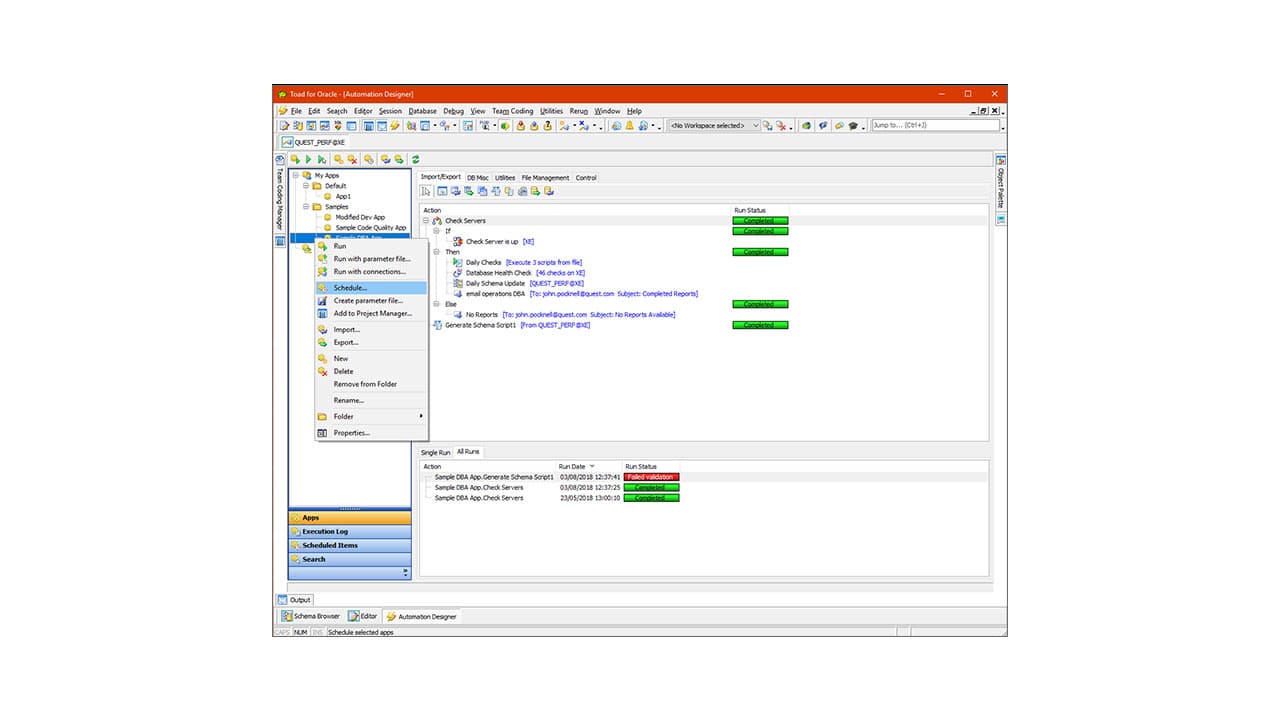The width and height of the screenshot is (1280, 720).
Task: Click the green Execute play icon in the apps toolbar
Action: (x=309, y=160)
